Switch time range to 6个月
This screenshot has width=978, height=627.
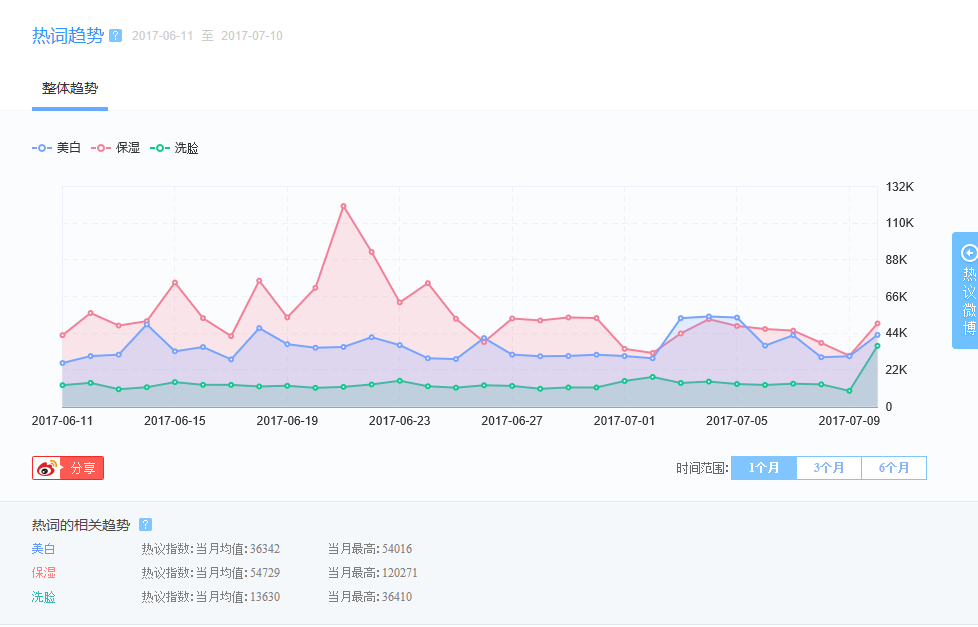[893, 468]
